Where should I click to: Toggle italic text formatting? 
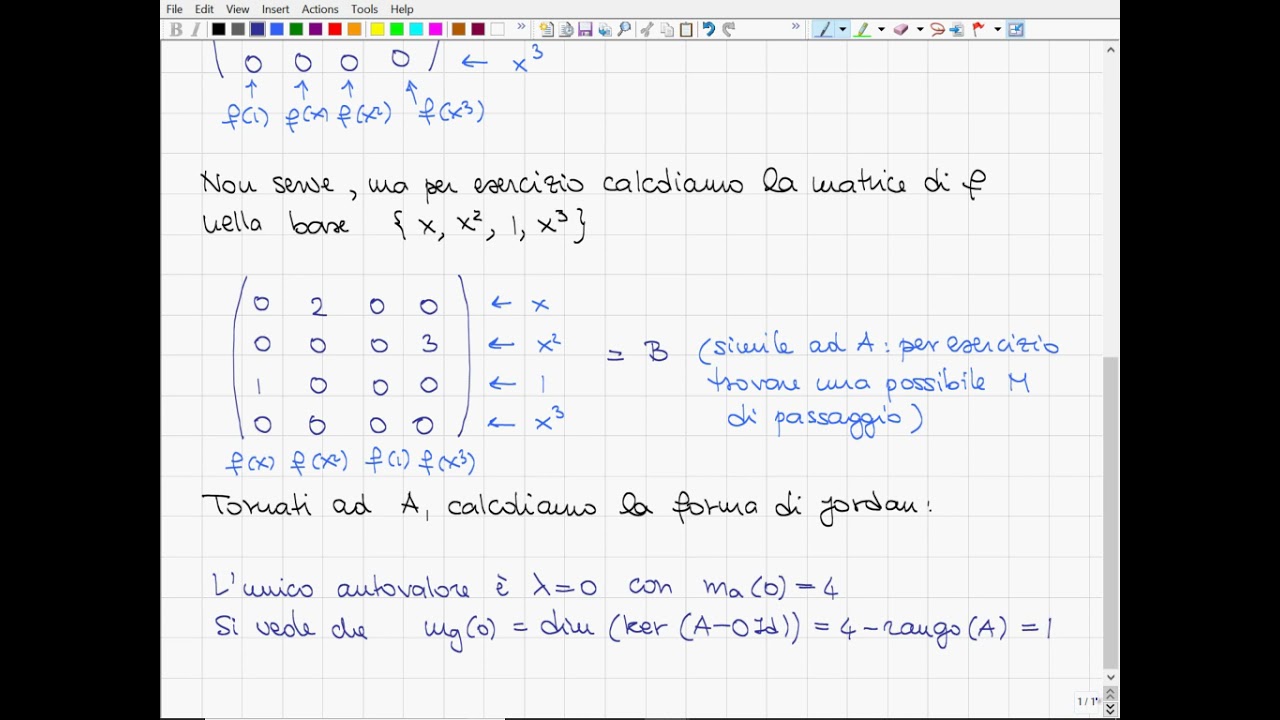pyautogui.click(x=195, y=29)
